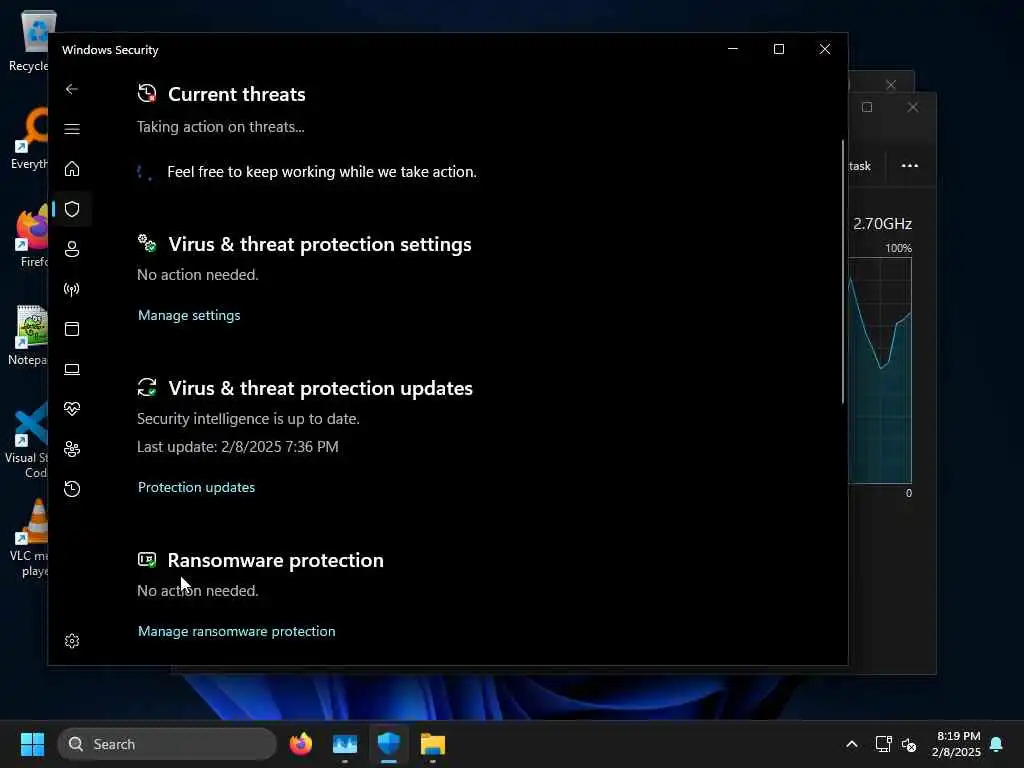Minimize the Windows Security window
The image size is (1024, 768).
733,49
